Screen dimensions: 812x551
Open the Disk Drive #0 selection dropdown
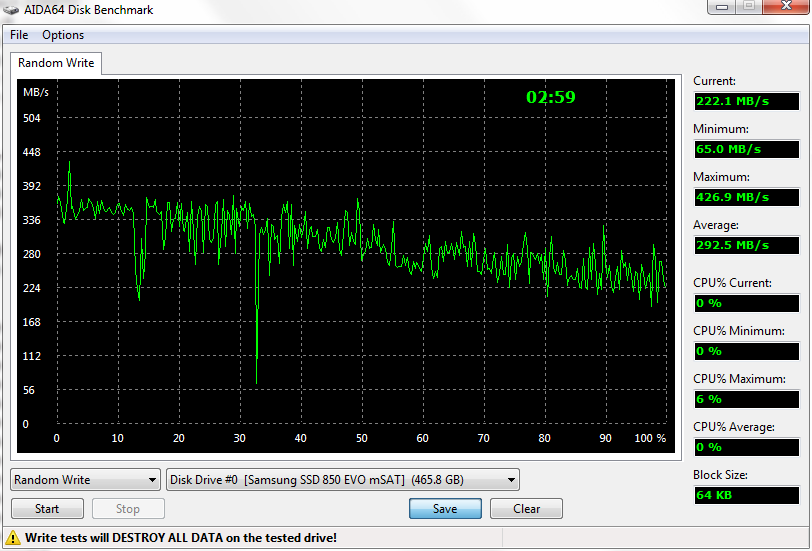(x=343, y=480)
